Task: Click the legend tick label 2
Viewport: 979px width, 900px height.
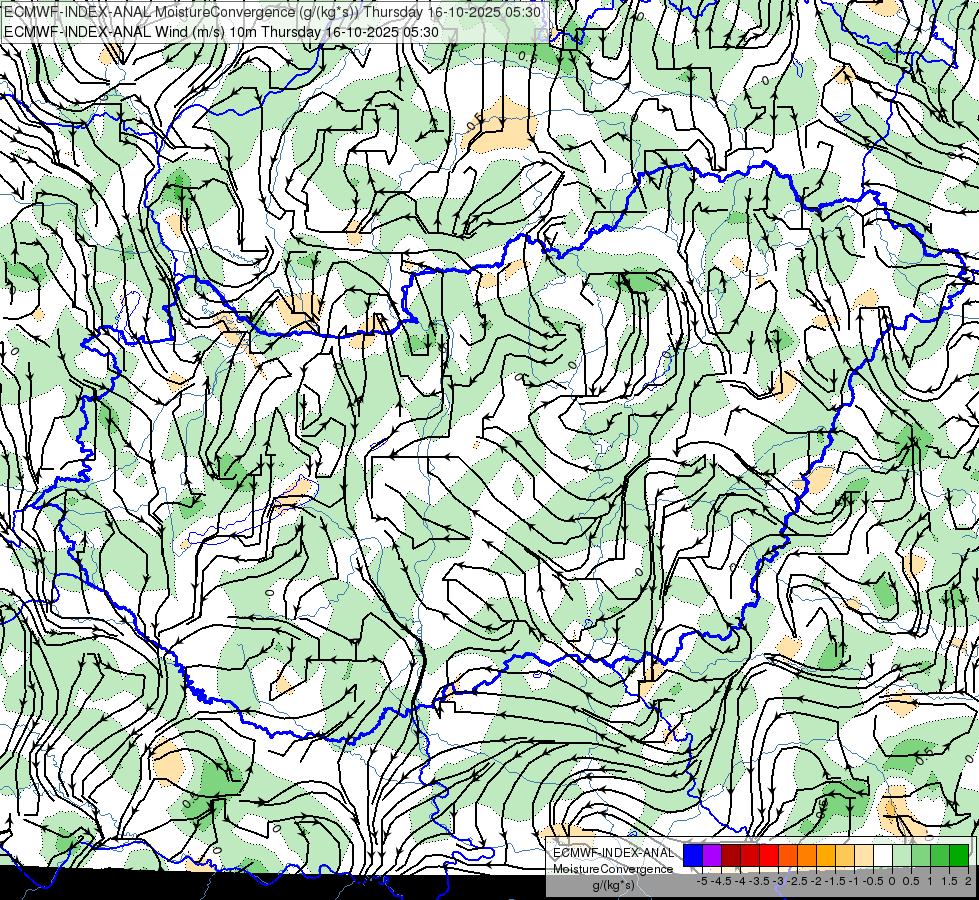Action: click(x=968, y=881)
